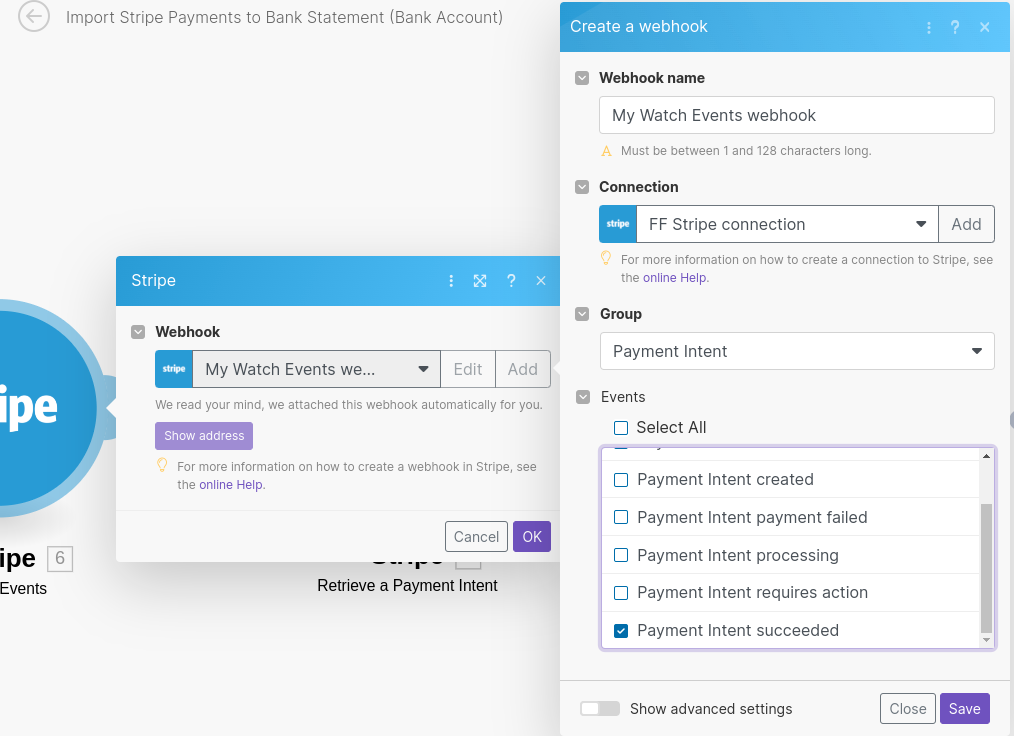Open the Group dropdown showing Payment Intent
This screenshot has height=736, width=1014.
click(x=796, y=351)
